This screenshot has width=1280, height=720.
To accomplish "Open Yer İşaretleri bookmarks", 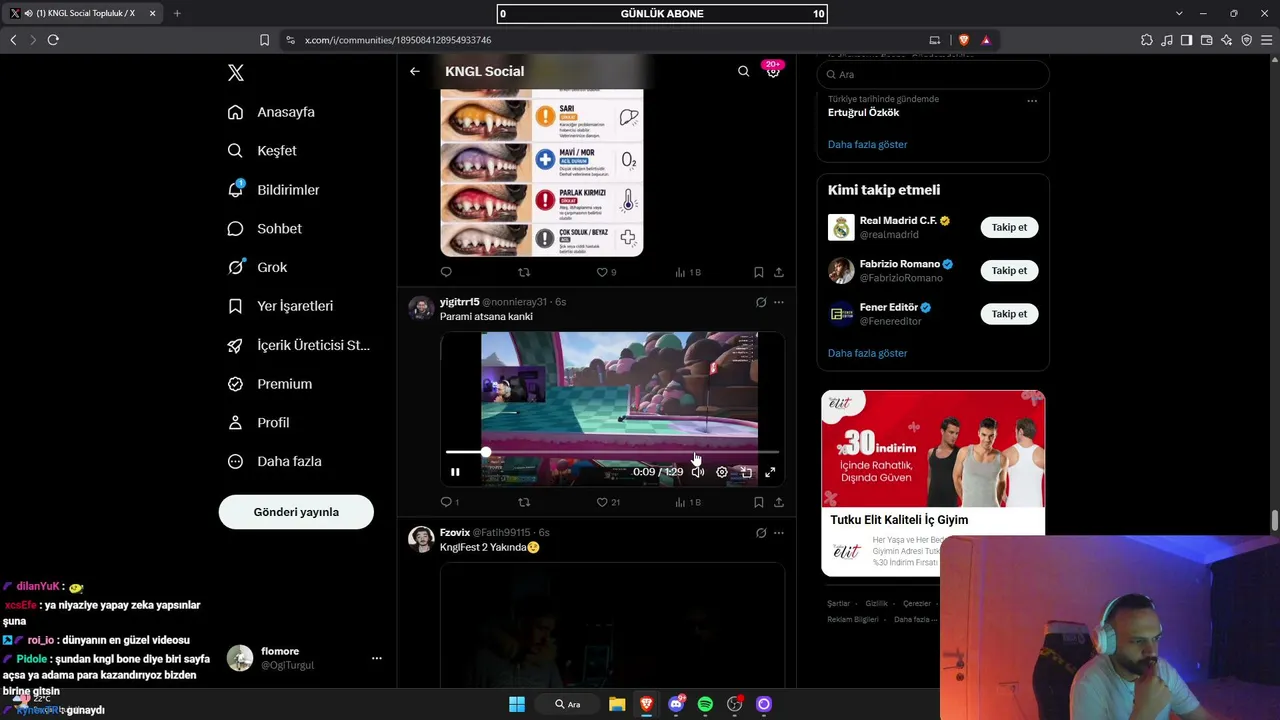I will pyautogui.click(x=281, y=306).
